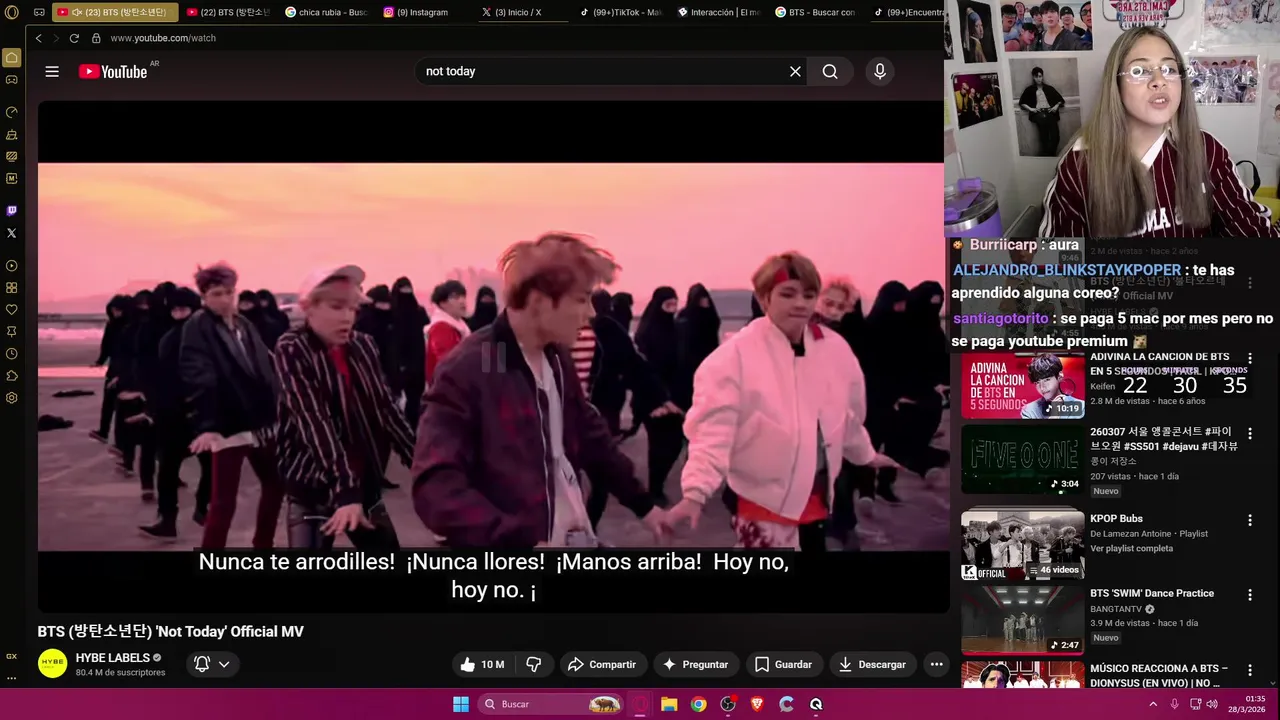Switch to the 'chica rubia' Google tab
The height and width of the screenshot is (720, 1280).
tap(326, 12)
